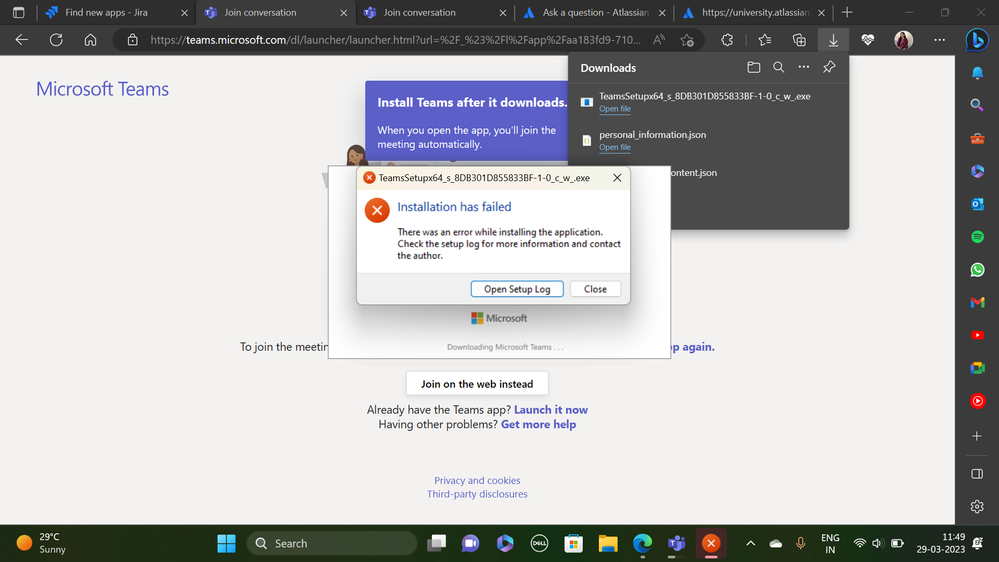Image resolution: width=999 pixels, height=562 pixels.
Task: Add this page to favorites
Action: pos(687,40)
